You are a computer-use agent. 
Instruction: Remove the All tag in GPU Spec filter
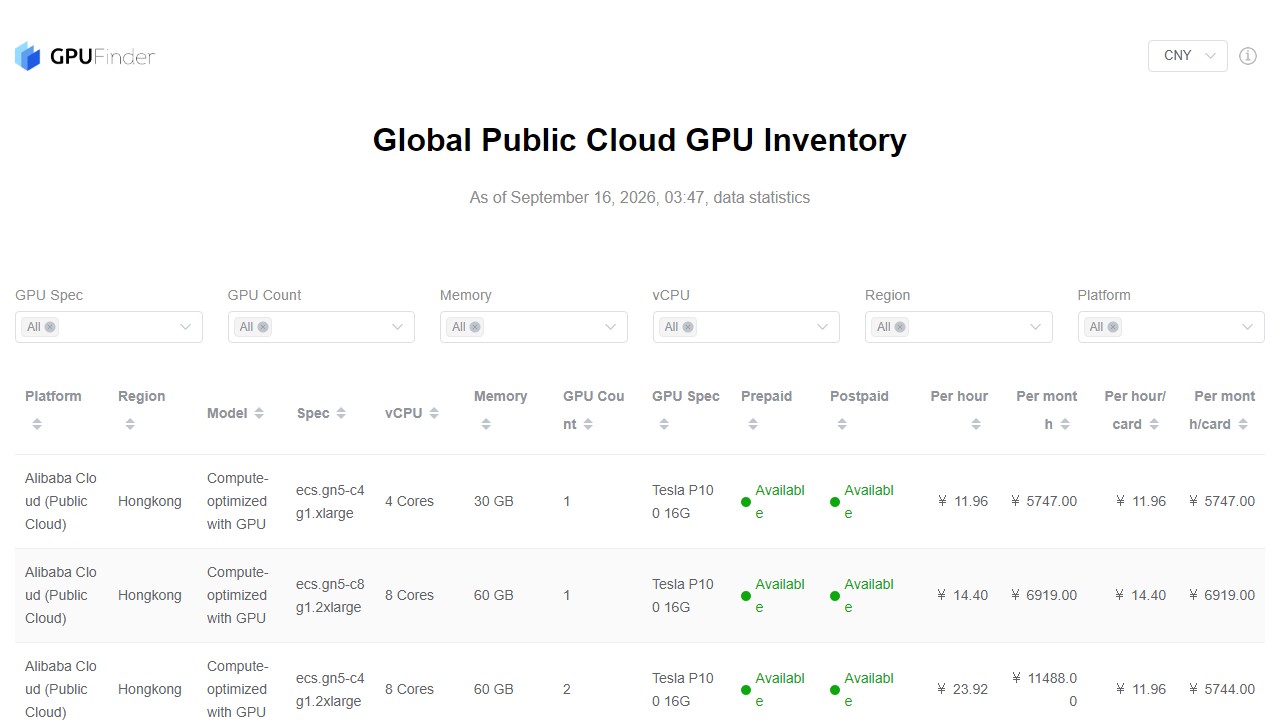(x=50, y=327)
